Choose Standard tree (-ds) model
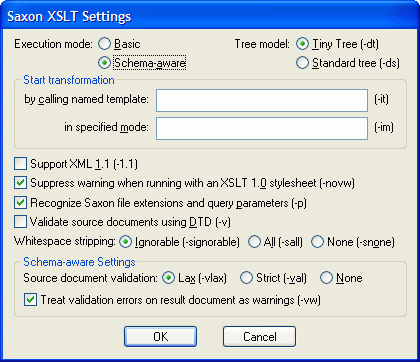Screen dimensions: 420x362 click(x=302, y=63)
